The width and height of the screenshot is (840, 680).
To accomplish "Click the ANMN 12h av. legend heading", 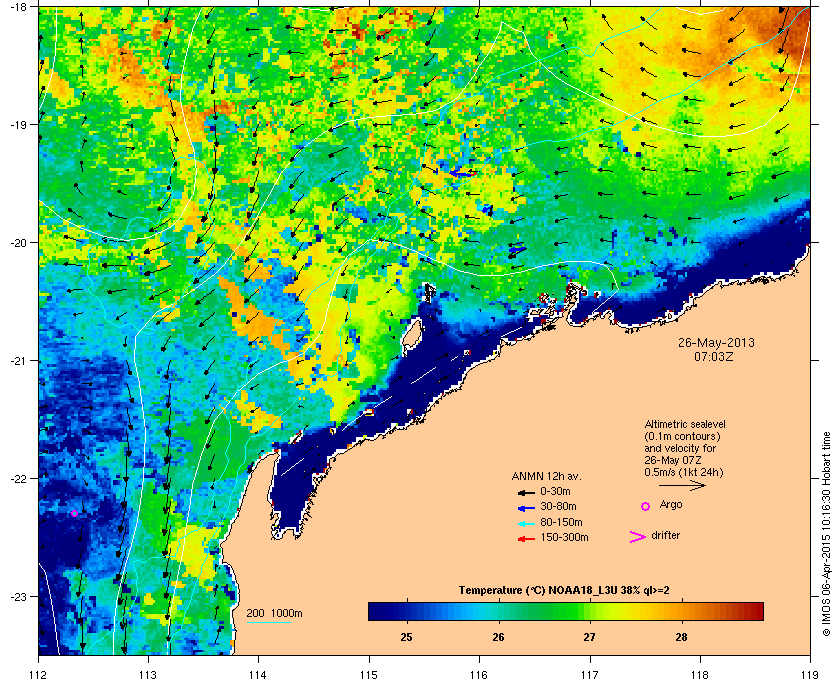I will click(546, 476).
